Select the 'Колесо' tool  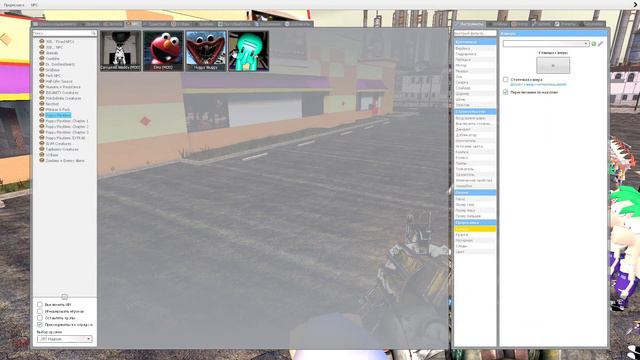[x=475, y=158]
